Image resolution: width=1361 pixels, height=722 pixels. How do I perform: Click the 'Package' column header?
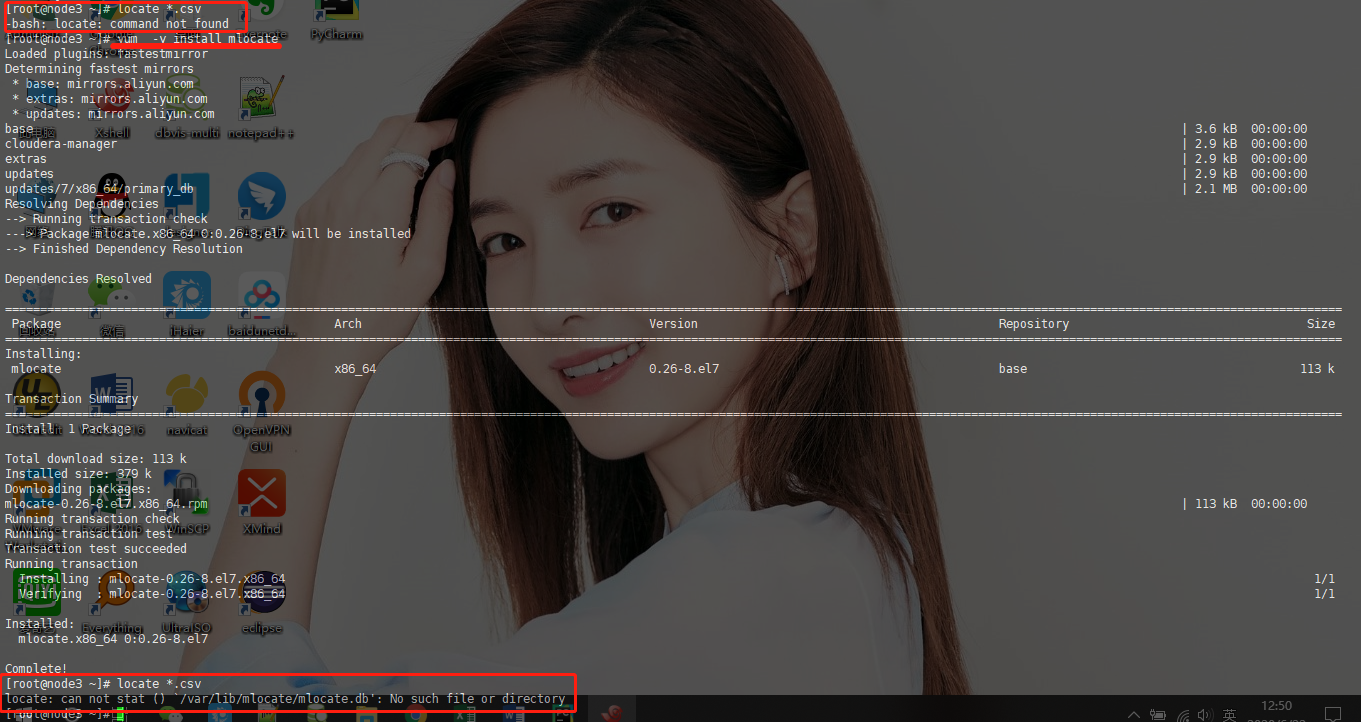(36, 324)
